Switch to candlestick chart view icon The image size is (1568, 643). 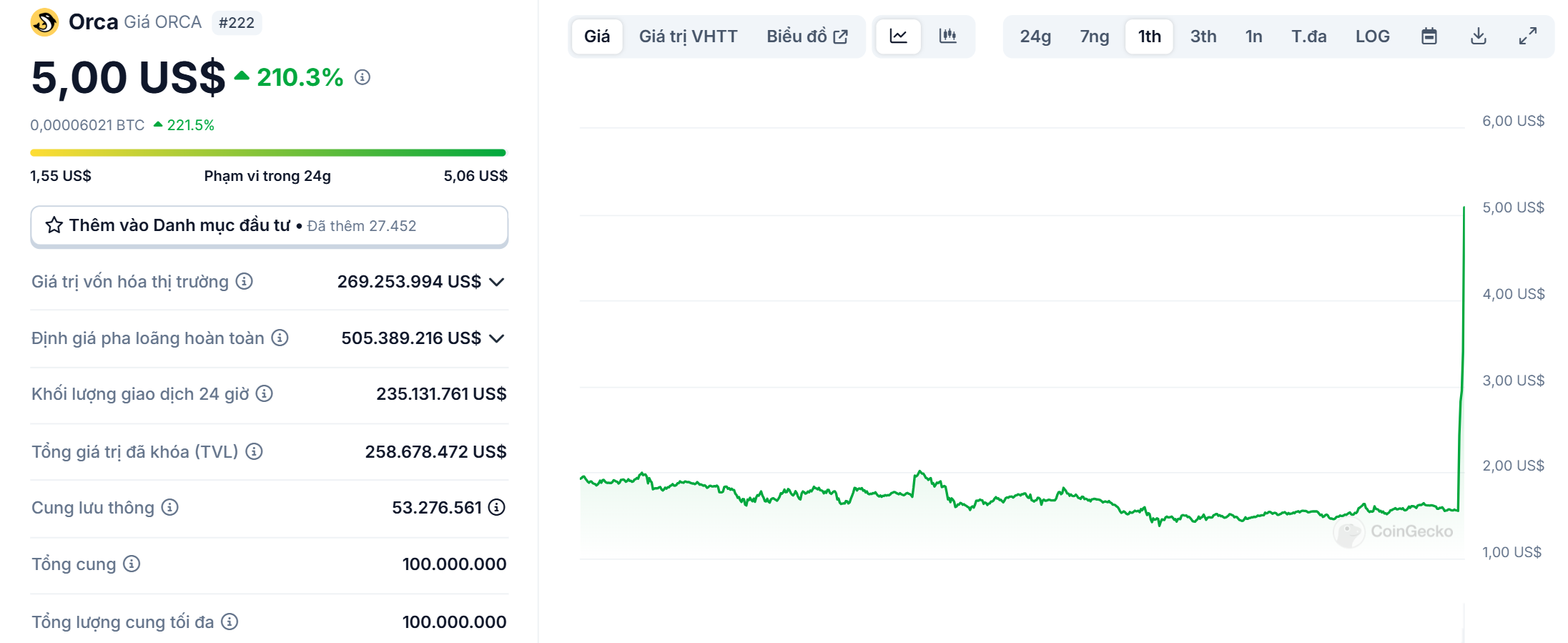(948, 36)
